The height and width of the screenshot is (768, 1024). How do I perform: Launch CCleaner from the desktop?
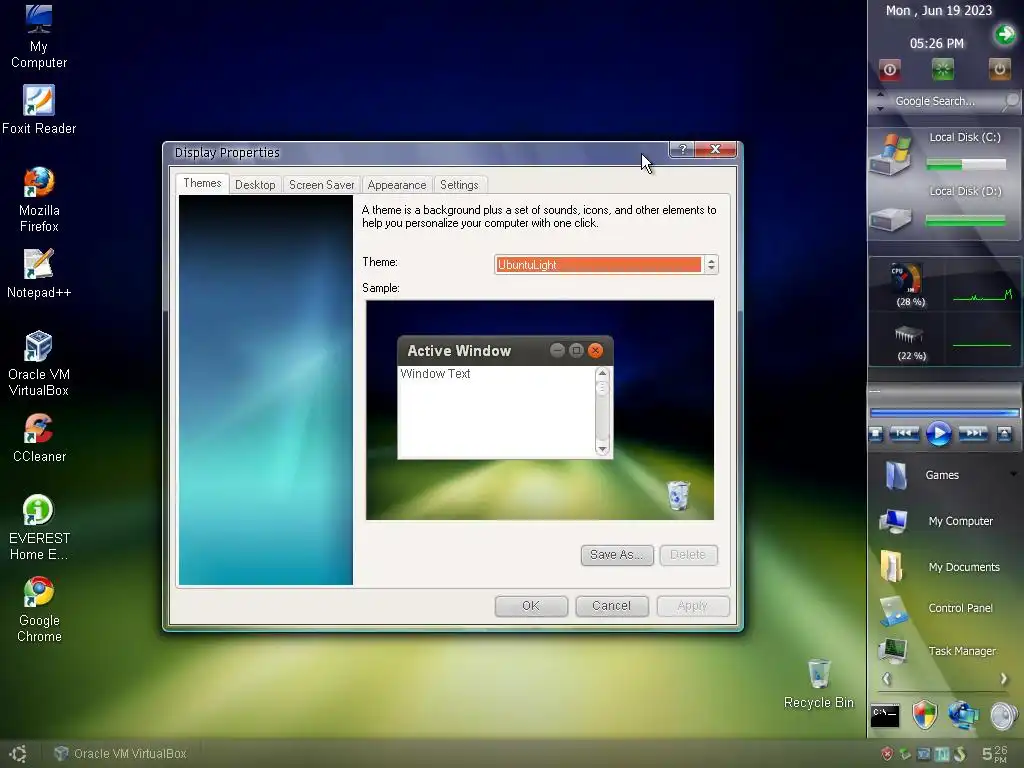pyautogui.click(x=39, y=438)
